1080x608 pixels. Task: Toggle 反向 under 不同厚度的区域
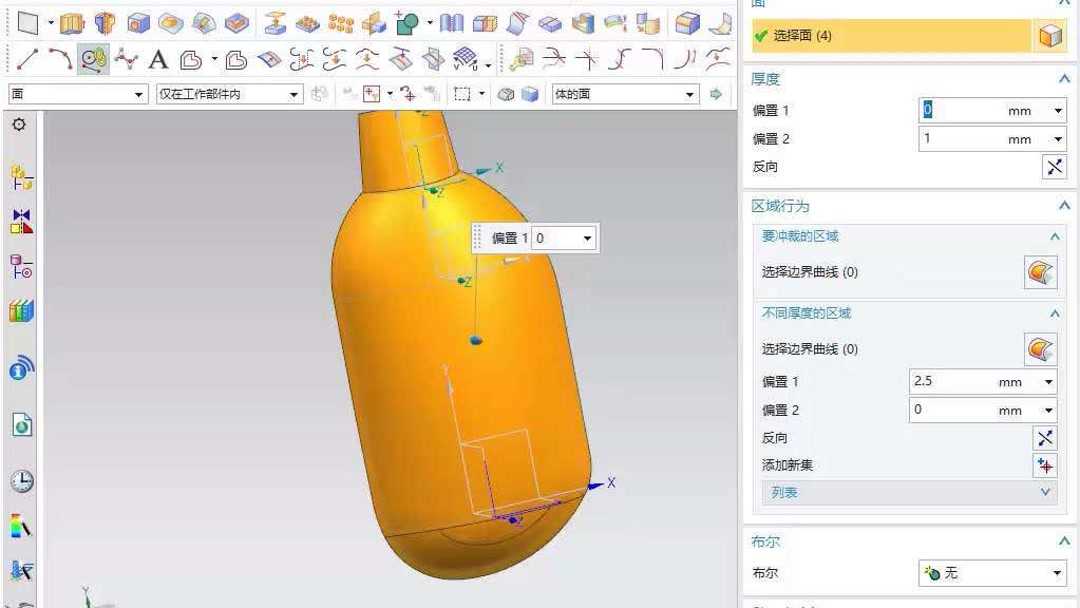(x=1045, y=437)
